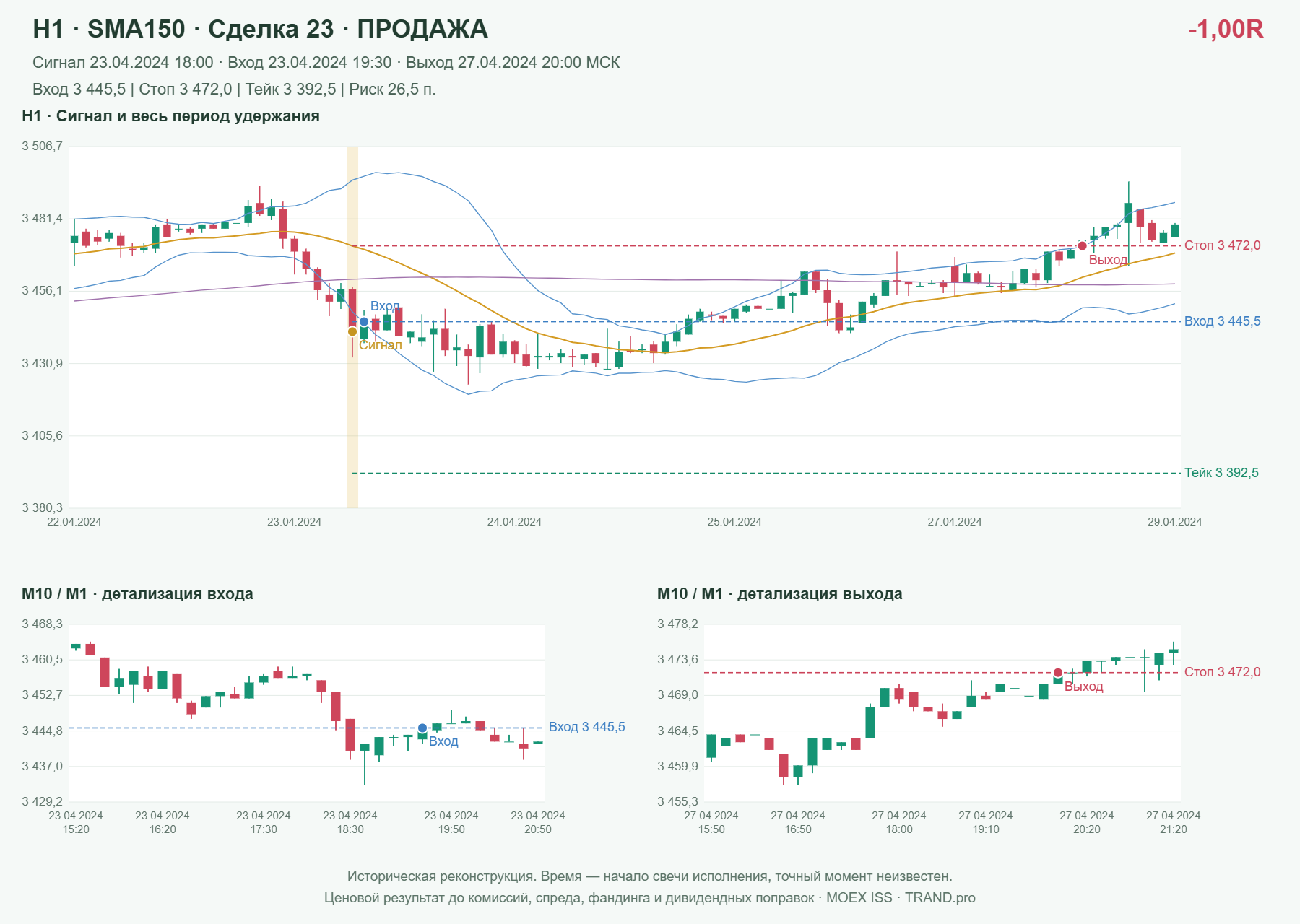Select the '3 405,6' price axis label
The image size is (1300, 924).
pos(42,436)
